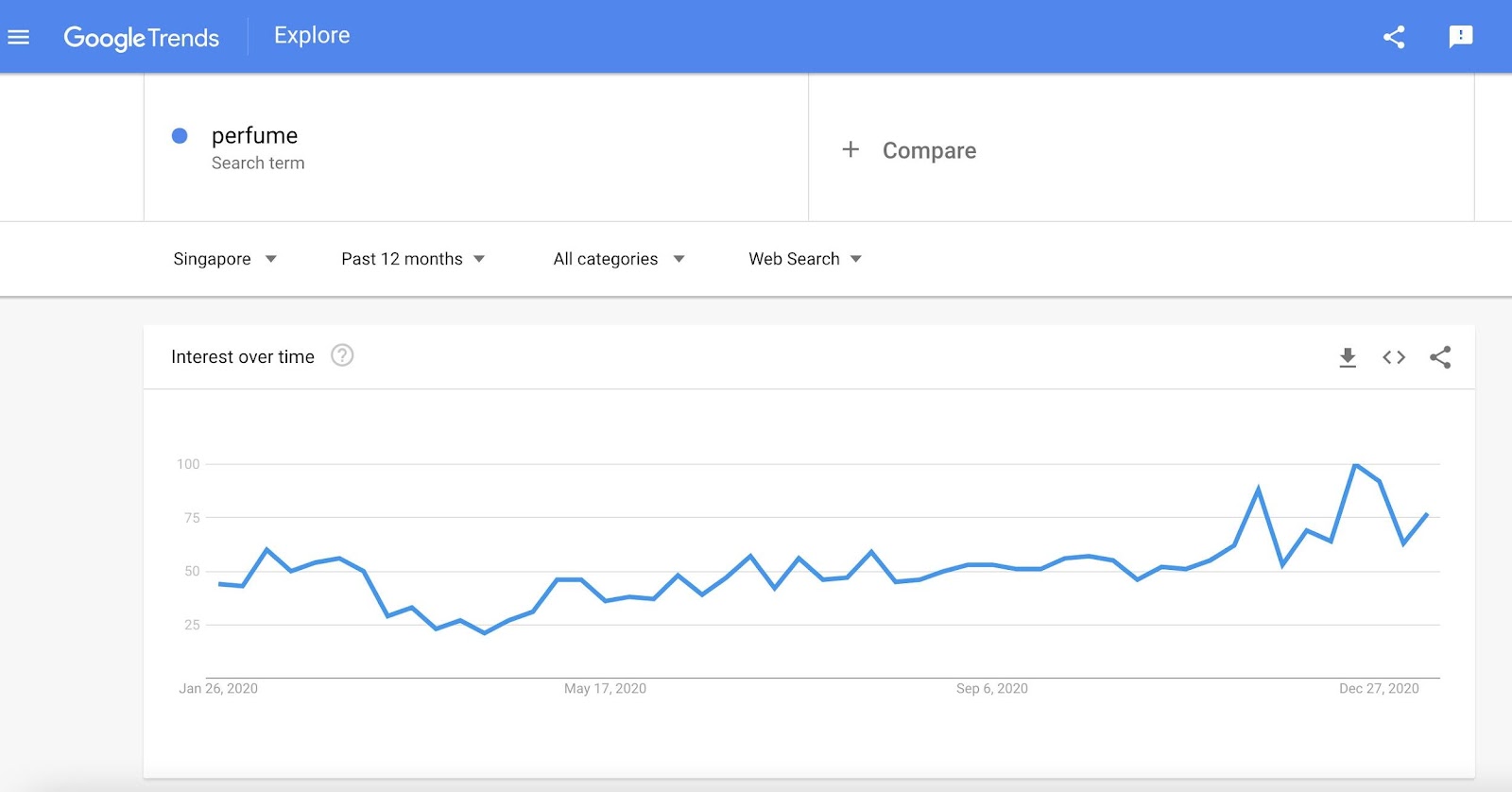Open help tooltip for Interest over time
Screen dimensions: 1512x792
click(x=342, y=355)
